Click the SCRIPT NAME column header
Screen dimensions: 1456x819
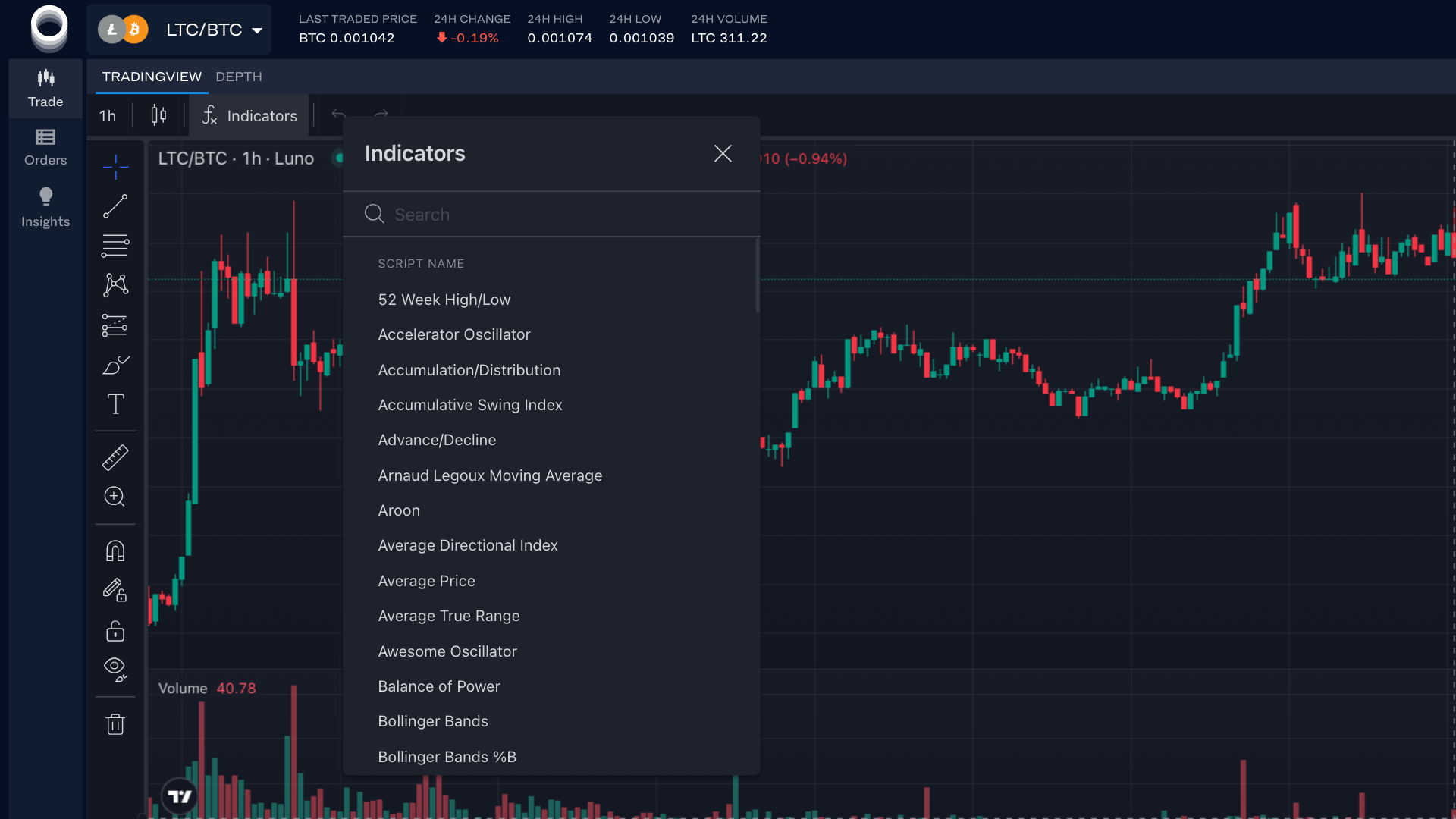pos(421,264)
